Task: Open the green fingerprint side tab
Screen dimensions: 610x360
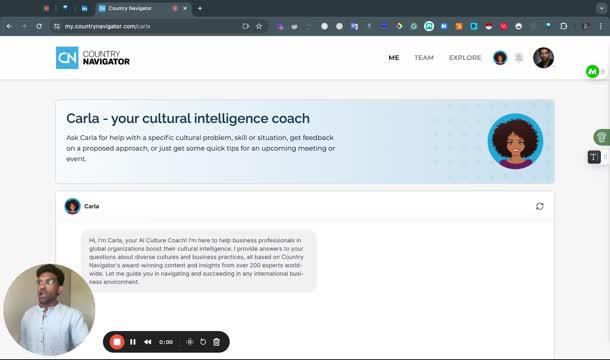Action: pyautogui.click(x=602, y=137)
